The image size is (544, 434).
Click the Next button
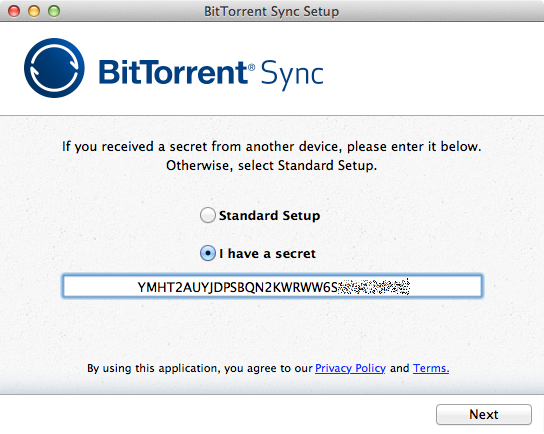point(484,414)
